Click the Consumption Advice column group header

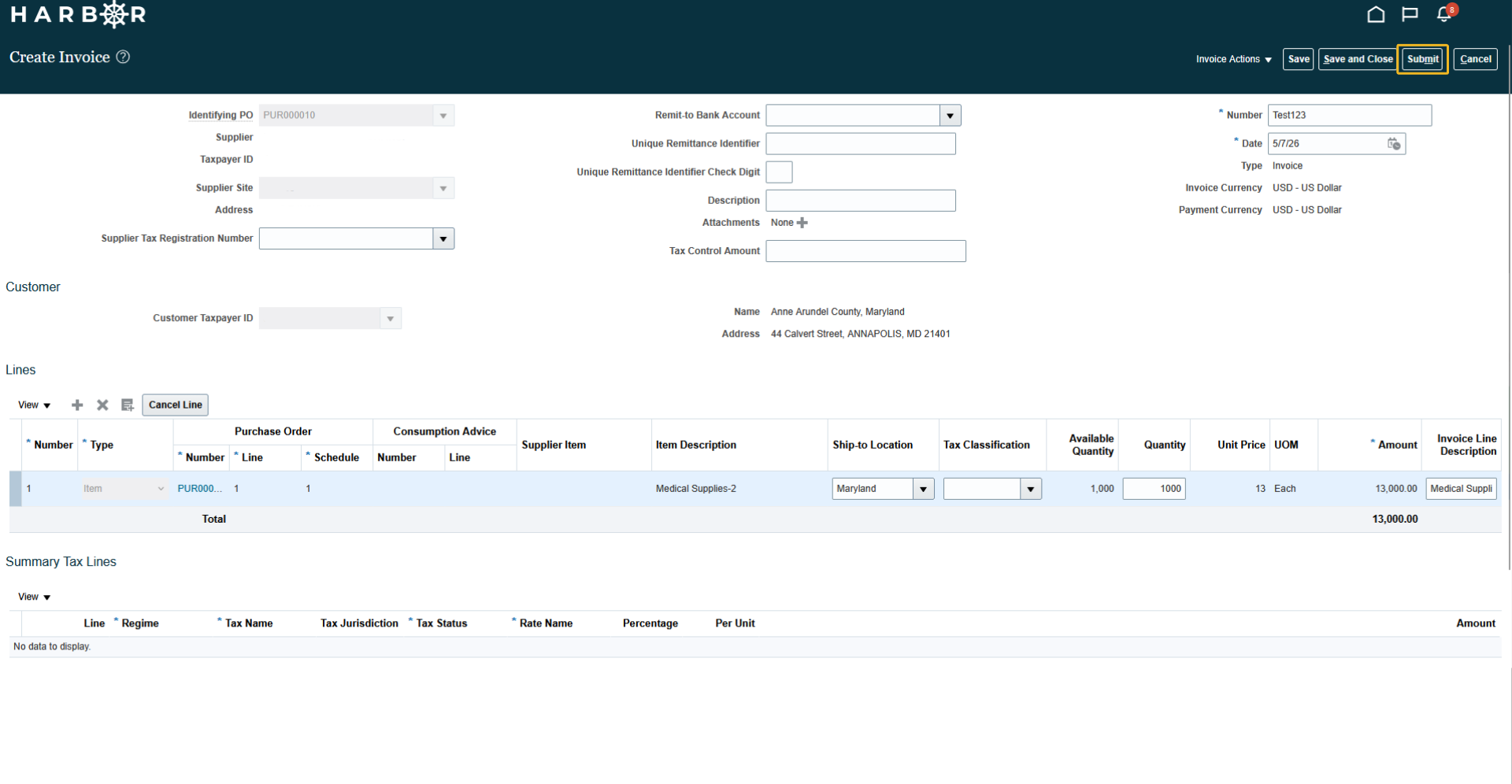(x=445, y=431)
